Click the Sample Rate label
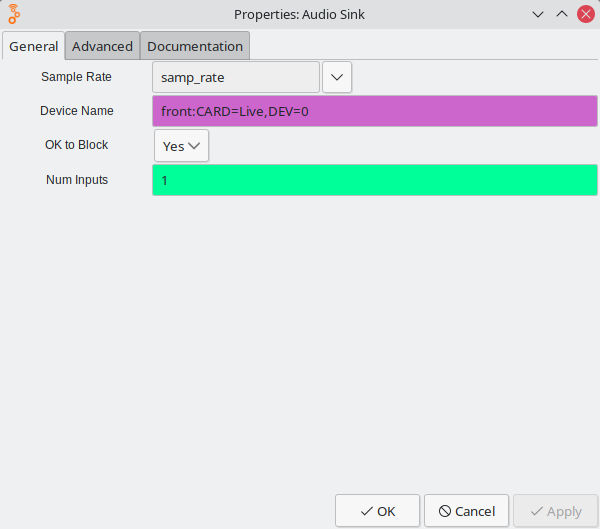600x529 pixels. click(x=76, y=77)
